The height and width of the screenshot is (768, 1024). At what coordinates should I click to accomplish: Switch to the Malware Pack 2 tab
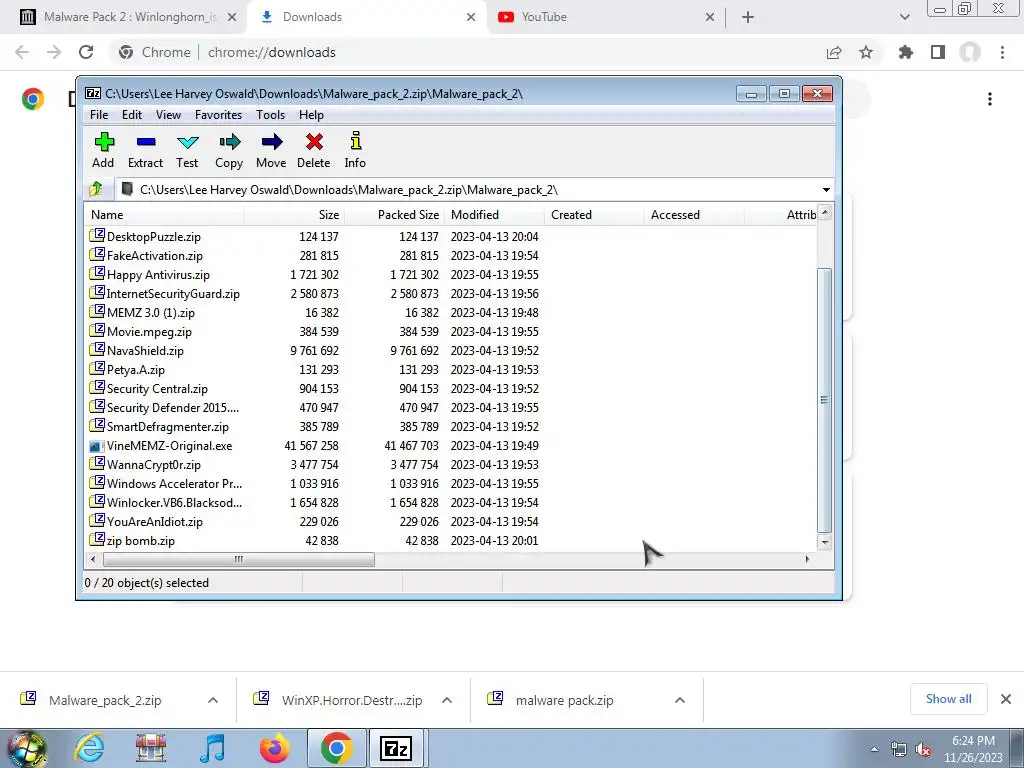[x=127, y=17]
